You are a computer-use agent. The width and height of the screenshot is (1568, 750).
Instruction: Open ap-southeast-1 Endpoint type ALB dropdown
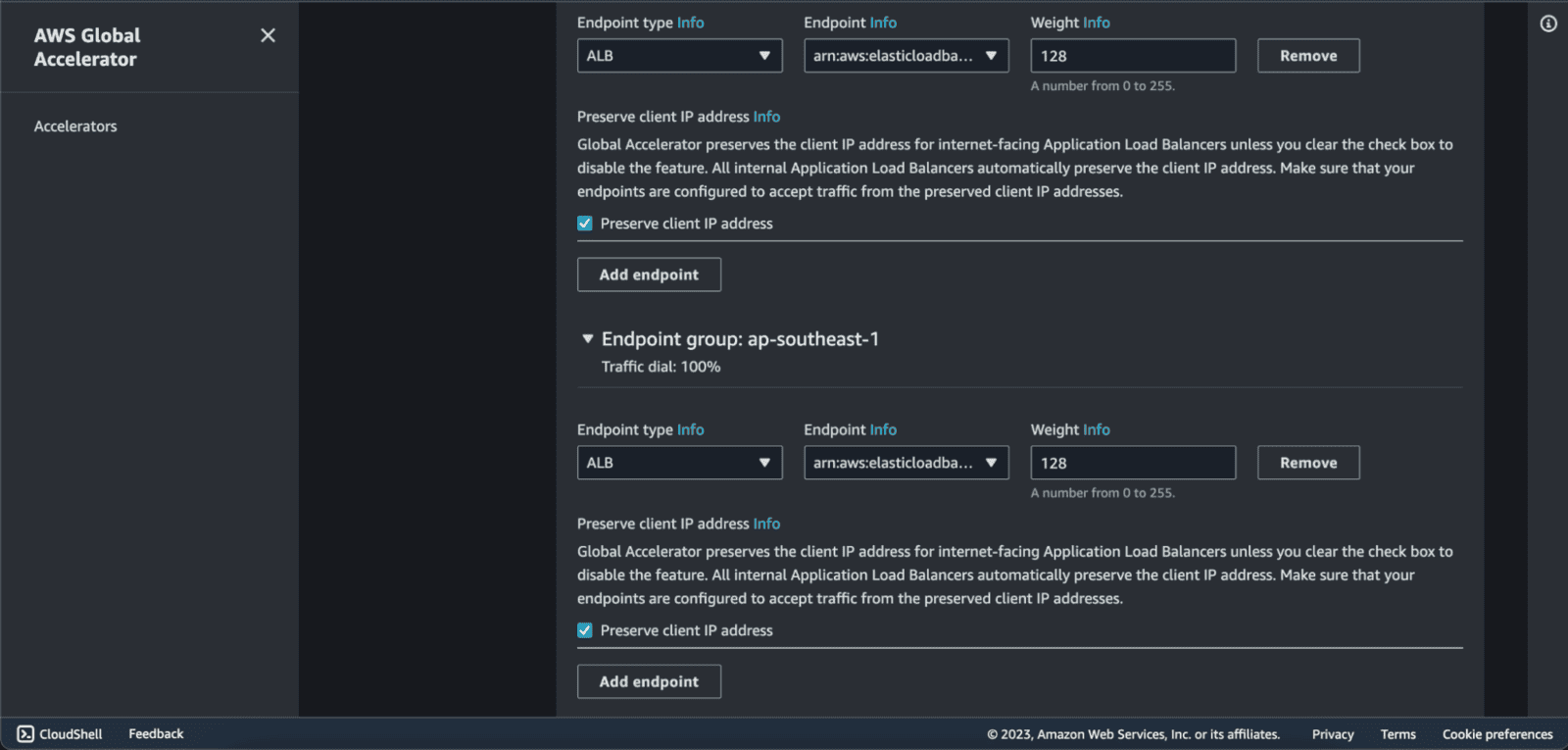click(679, 463)
